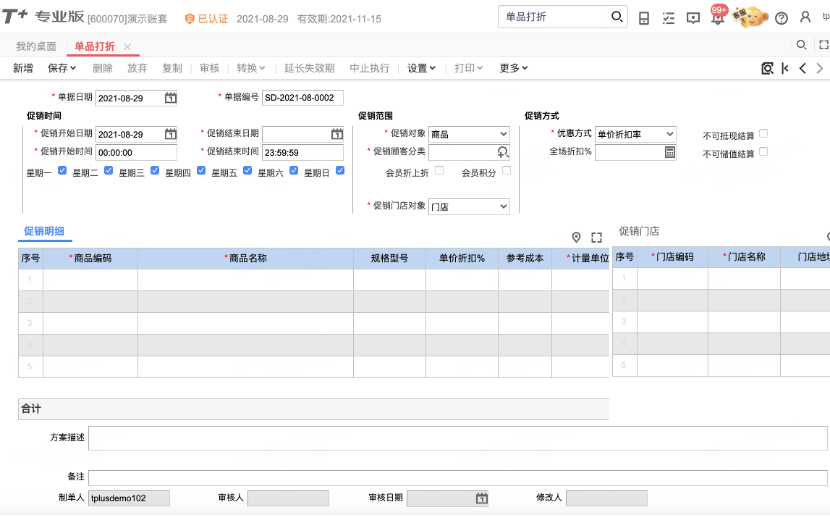Viewport: 830px width, 516px height.
Task: Click 审核 toolbar button
Action: point(209,68)
